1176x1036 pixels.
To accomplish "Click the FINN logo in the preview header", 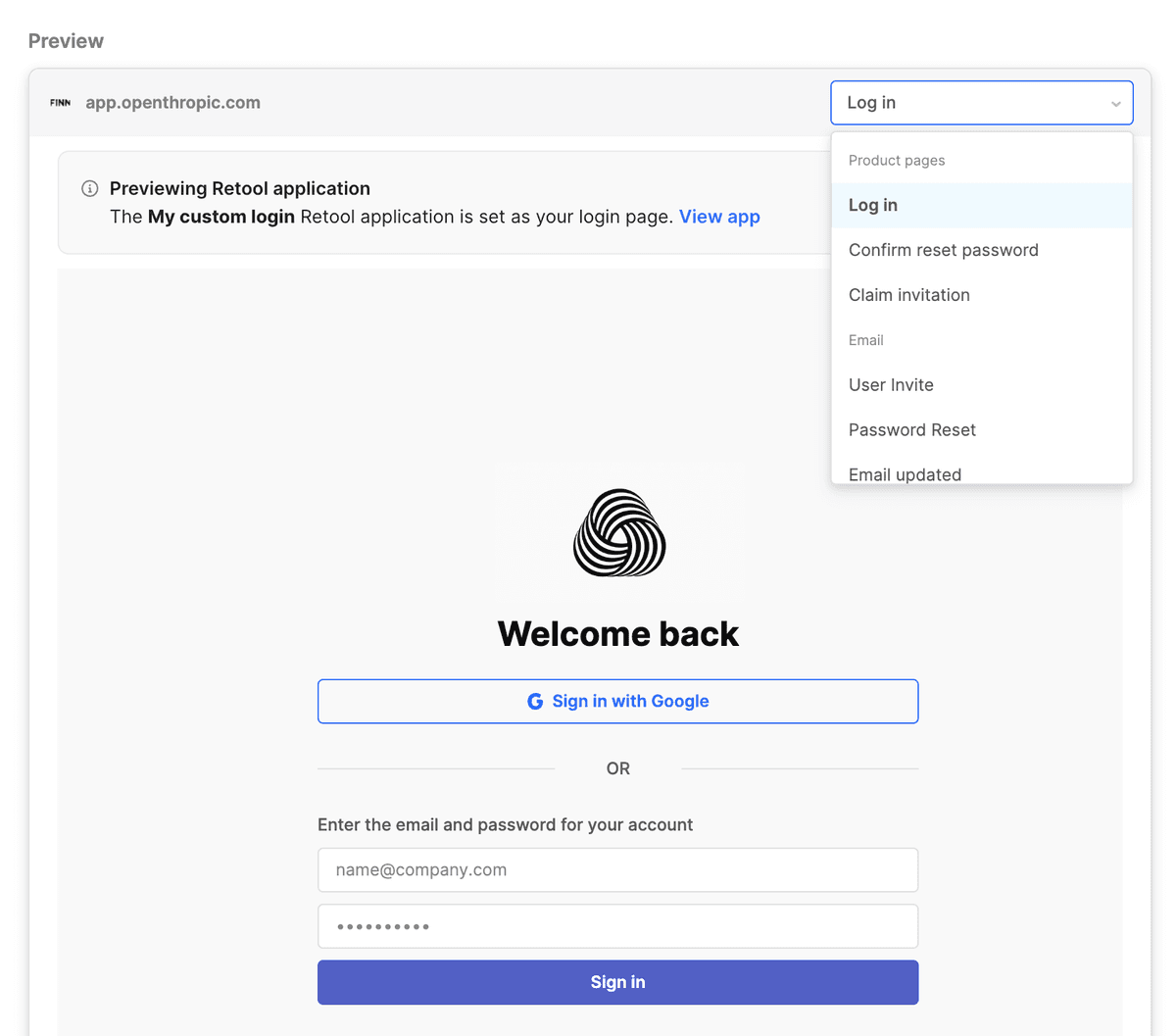I will pyautogui.click(x=60, y=102).
